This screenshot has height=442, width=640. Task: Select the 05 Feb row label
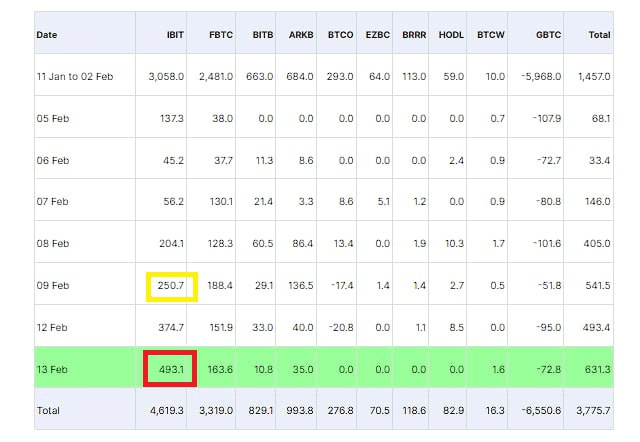pos(53,118)
